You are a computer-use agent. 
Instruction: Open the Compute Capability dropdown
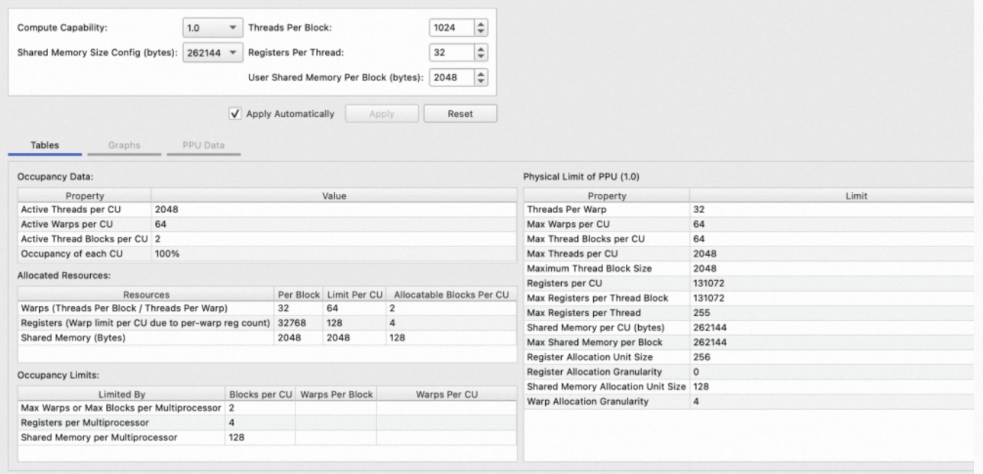213,28
